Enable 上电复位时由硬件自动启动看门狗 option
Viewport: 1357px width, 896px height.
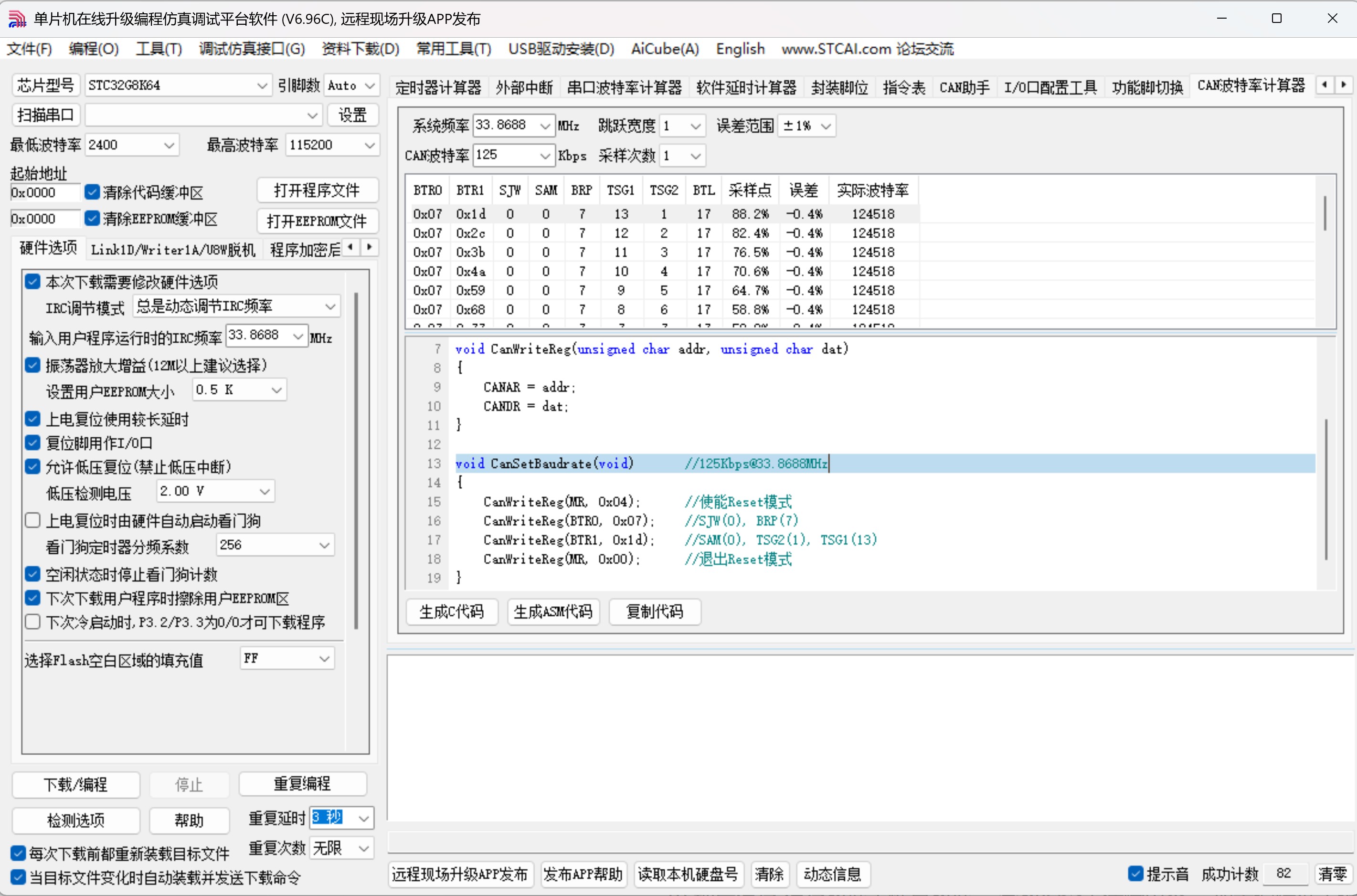pos(33,520)
